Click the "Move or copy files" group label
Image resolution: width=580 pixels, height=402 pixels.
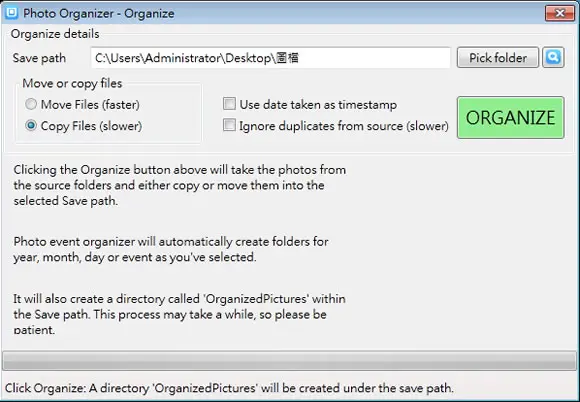pyautogui.click(x=72, y=83)
